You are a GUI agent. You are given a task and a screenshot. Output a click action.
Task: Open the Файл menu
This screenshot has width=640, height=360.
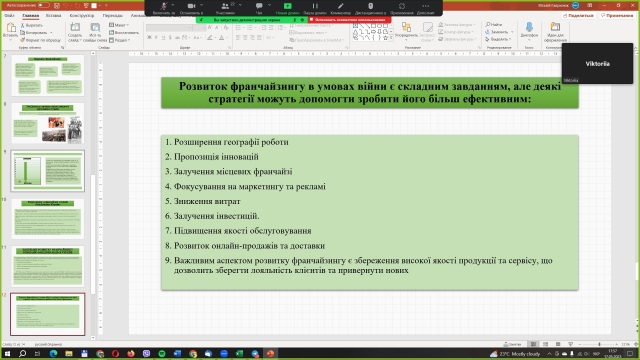click(x=9, y=16)
